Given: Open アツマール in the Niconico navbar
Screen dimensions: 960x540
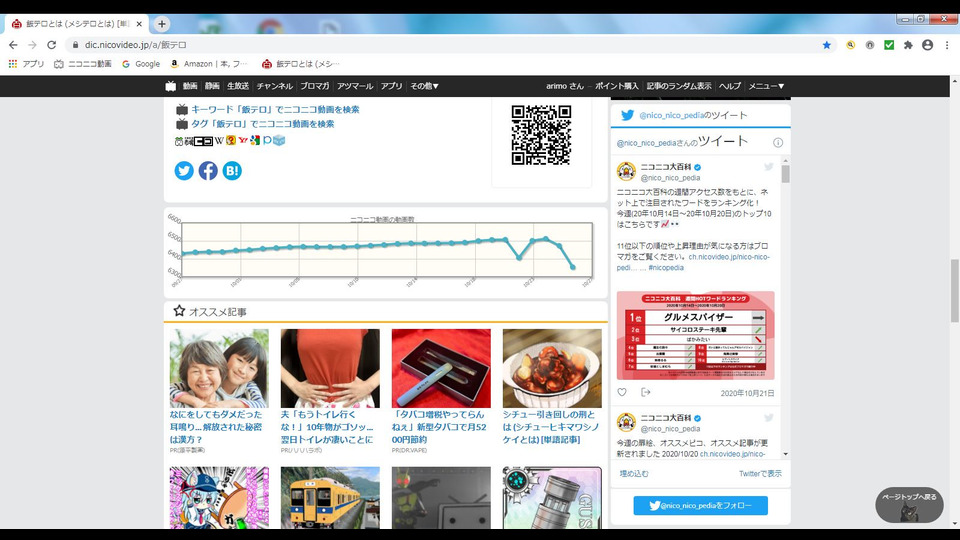Looking at the screenshot, I should [355, 86].
